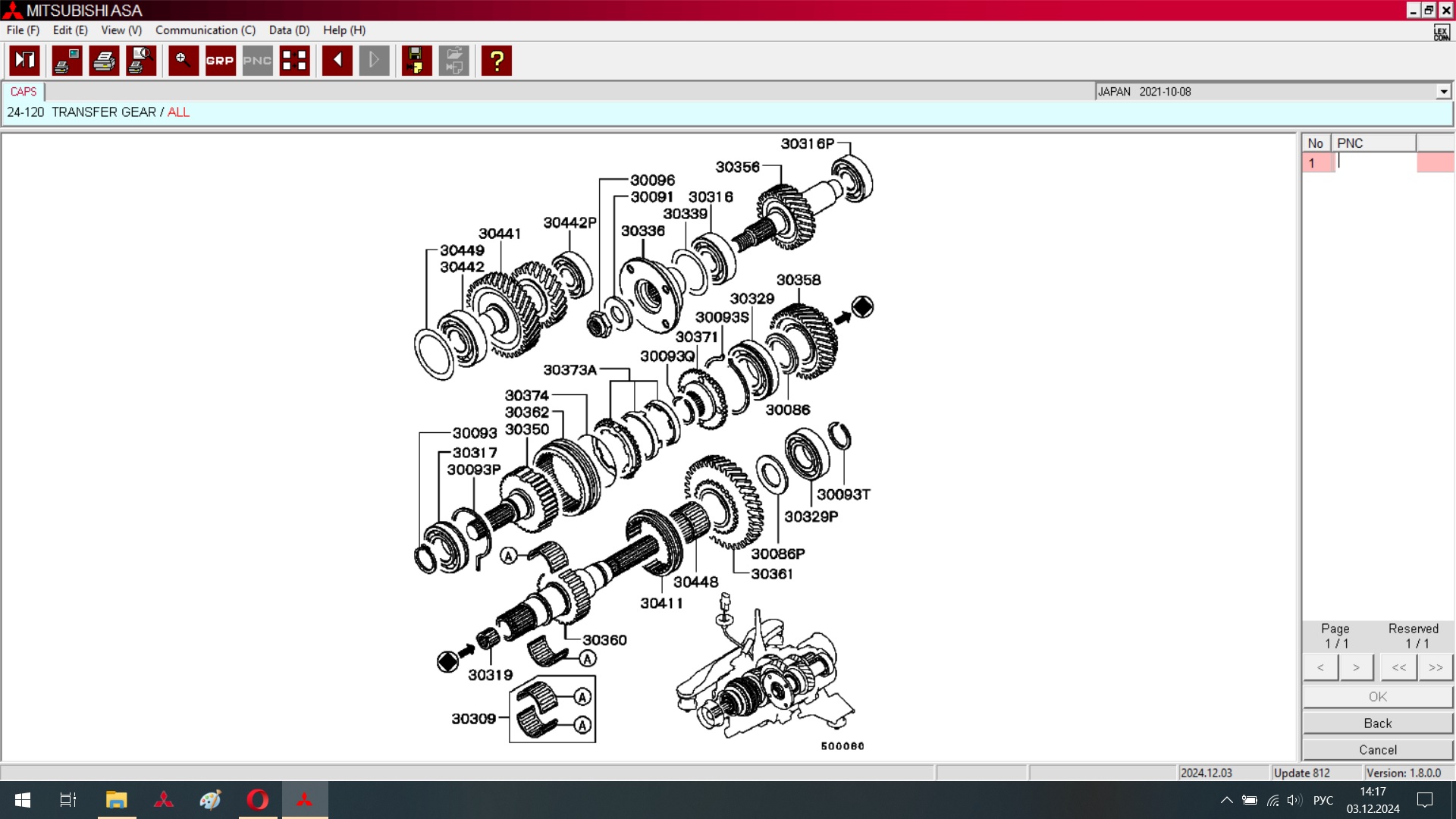Click the printer icon
The width and height of the screenshot is (1456, 819).
tap(104, 61)
